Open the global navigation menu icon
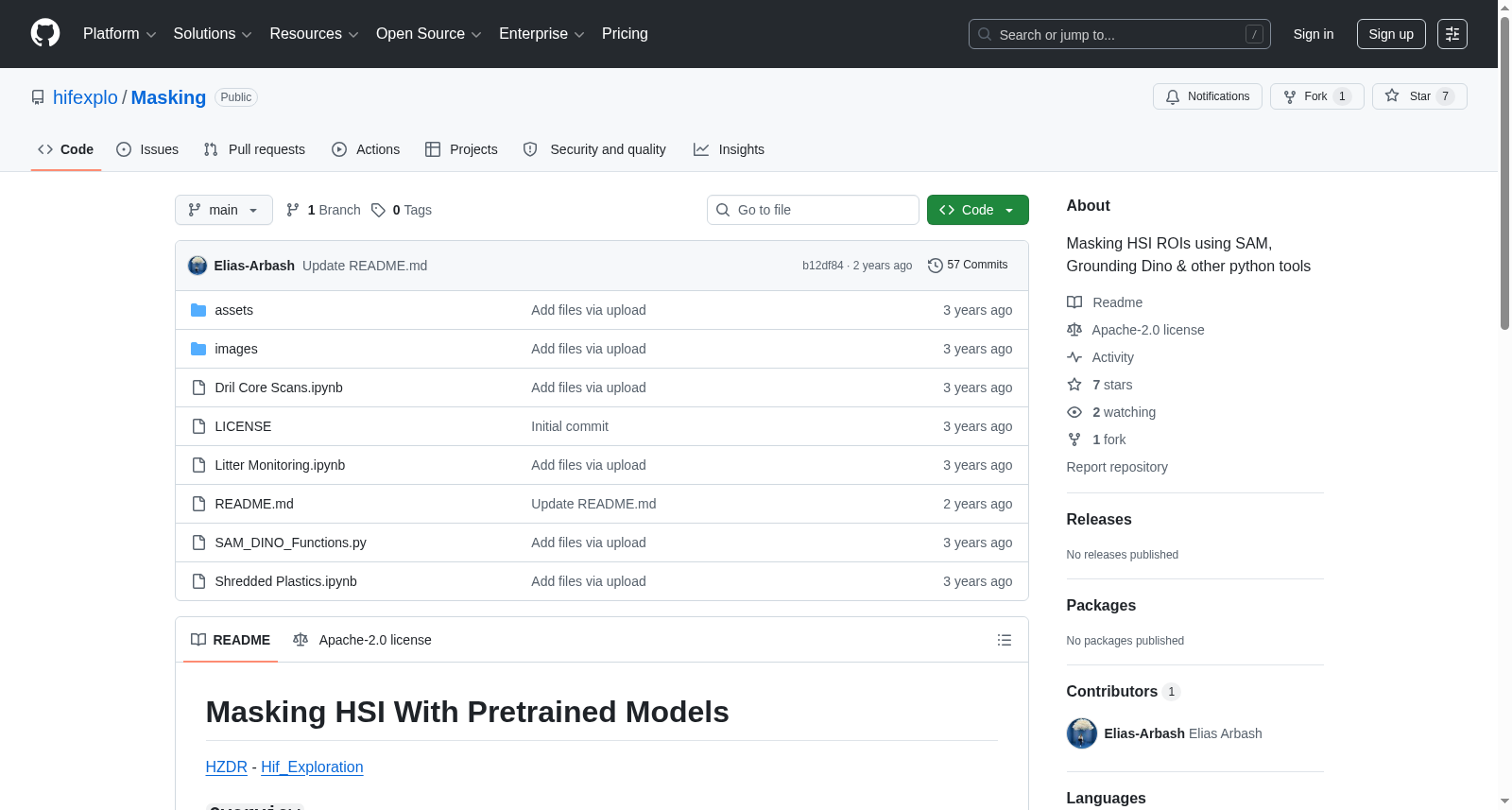This screenshot has width=1512, height=810. 1452,34
